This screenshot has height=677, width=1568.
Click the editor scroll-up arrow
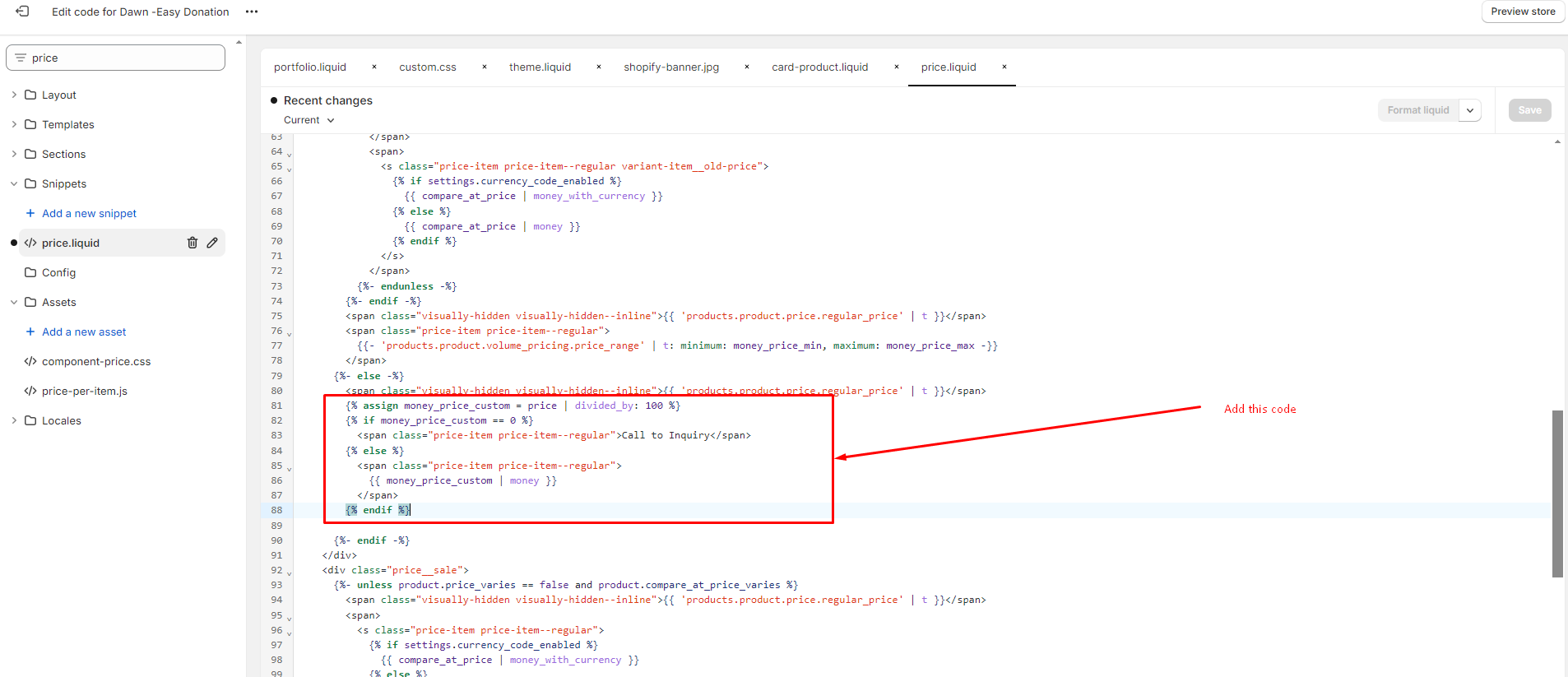[x=1557, y=141]
